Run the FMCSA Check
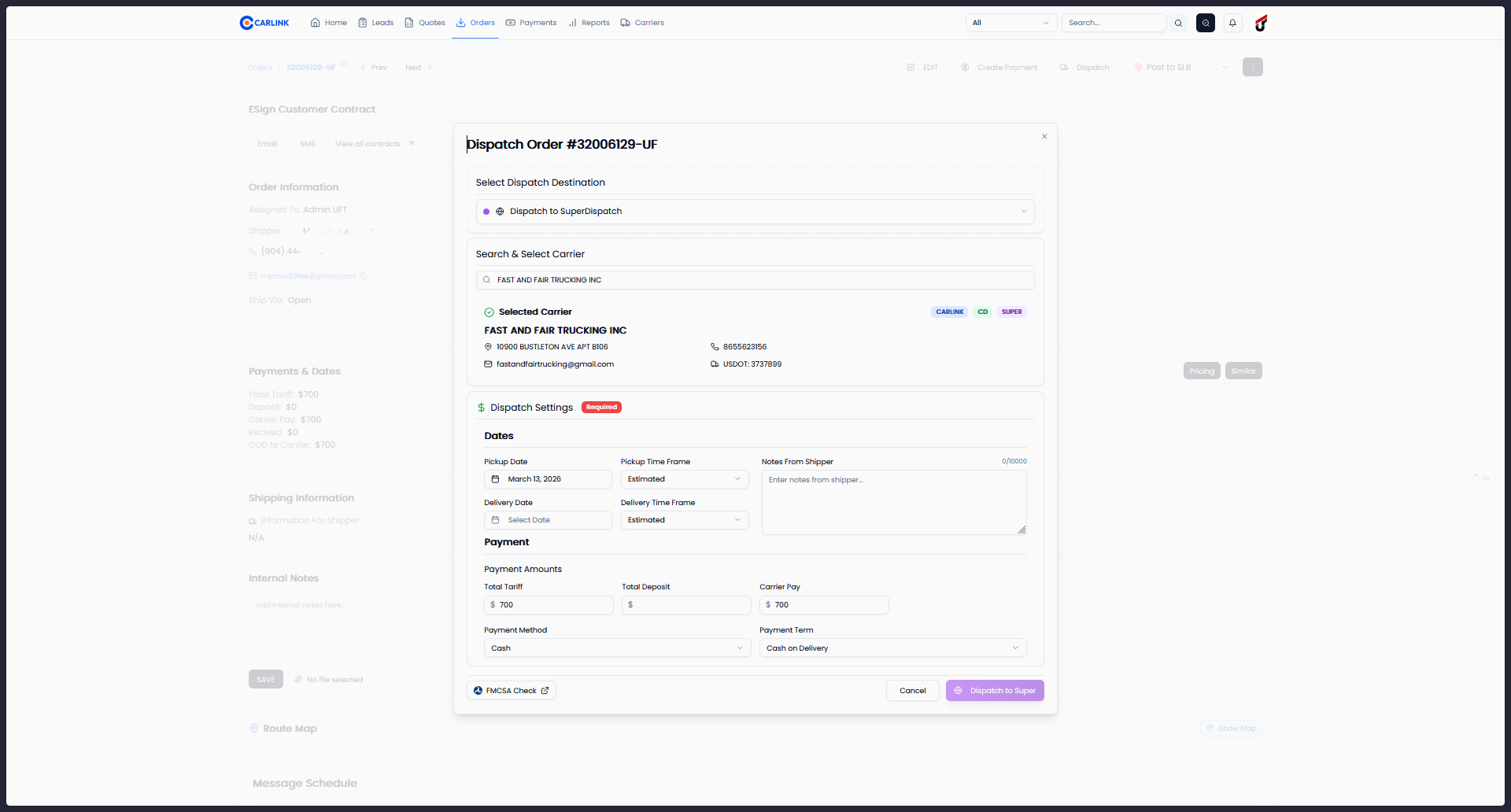 coord(510,690)
